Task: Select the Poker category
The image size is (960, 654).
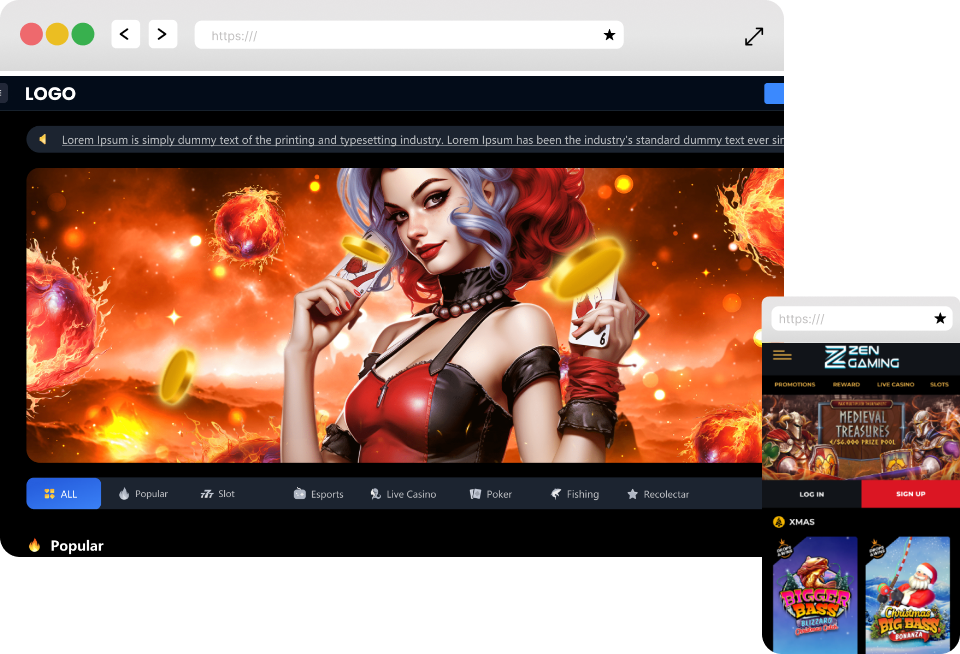Action: click(x=490, y=494)
